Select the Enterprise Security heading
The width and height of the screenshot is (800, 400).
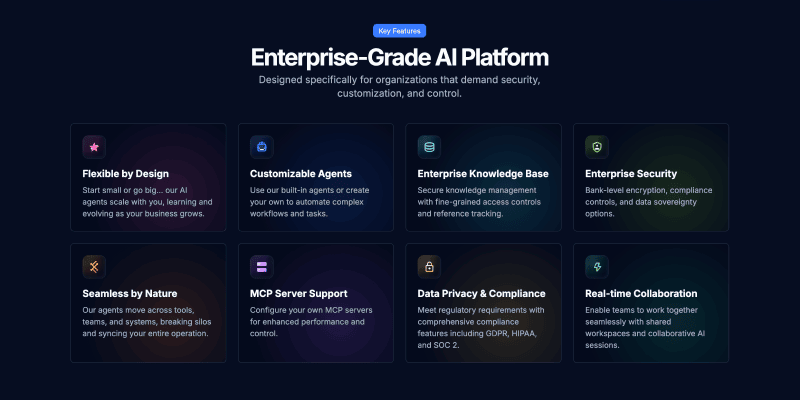point(631,173)
